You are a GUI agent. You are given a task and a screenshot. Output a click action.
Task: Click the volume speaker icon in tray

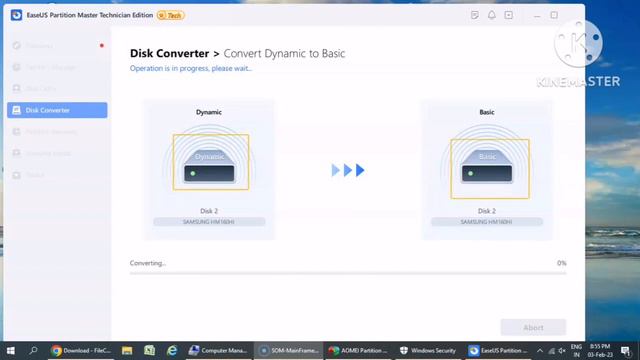pos(562,351)
